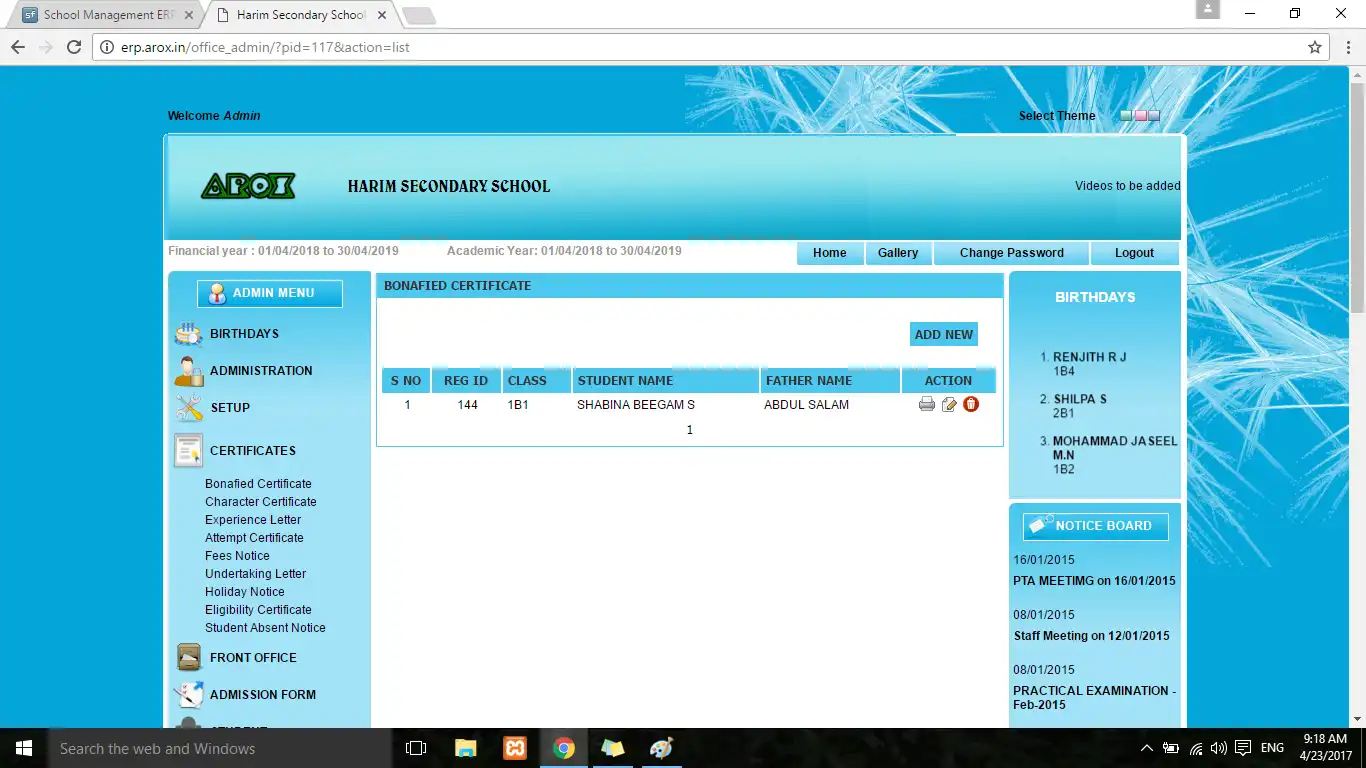1366x768 pixels.
Task: Apply the blue theme swatch
Action: click(x=1153, y=116)
